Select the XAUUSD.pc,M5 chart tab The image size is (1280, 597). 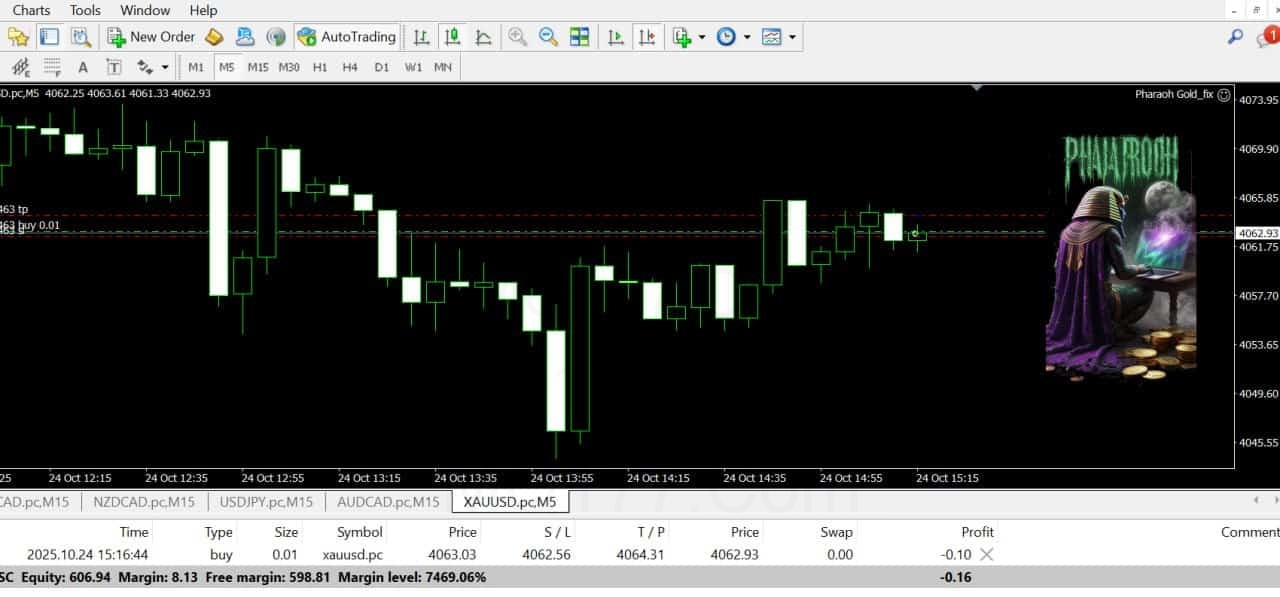[x=510, y=501]
